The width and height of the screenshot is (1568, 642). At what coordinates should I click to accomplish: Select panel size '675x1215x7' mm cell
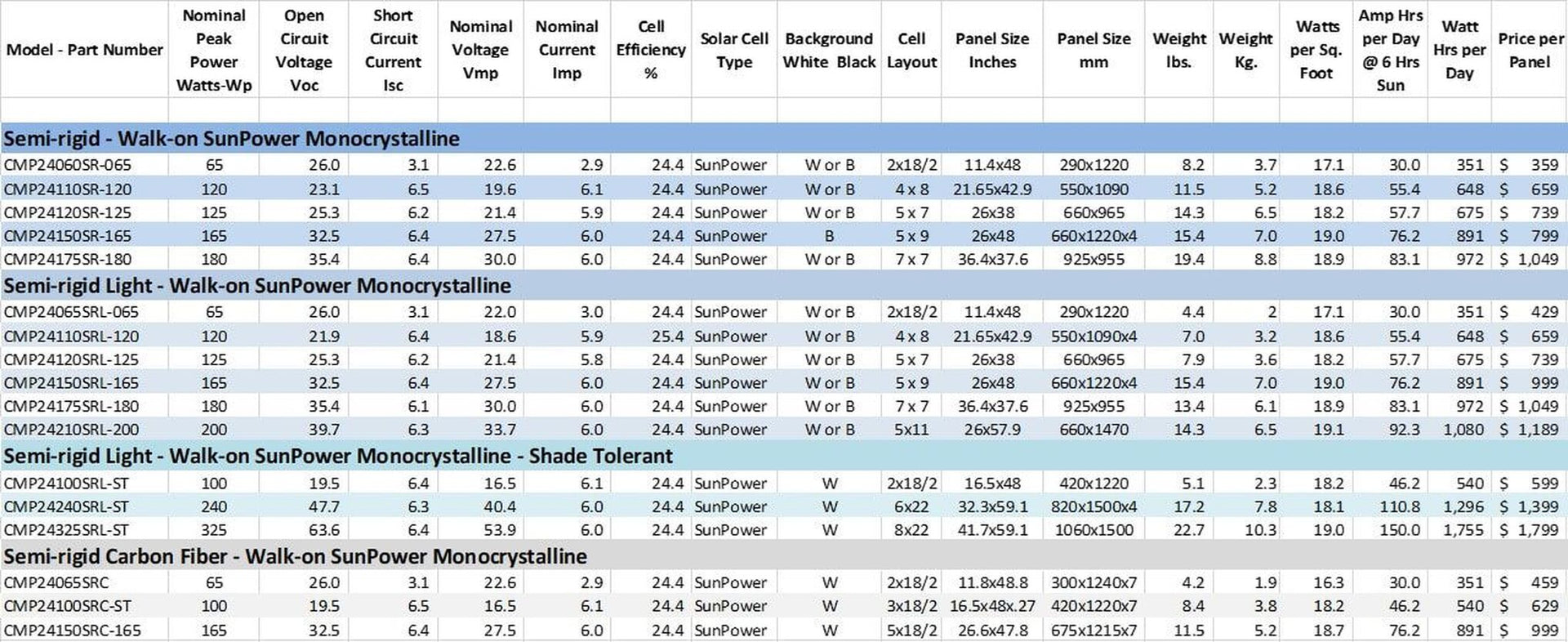point(1094,631)
